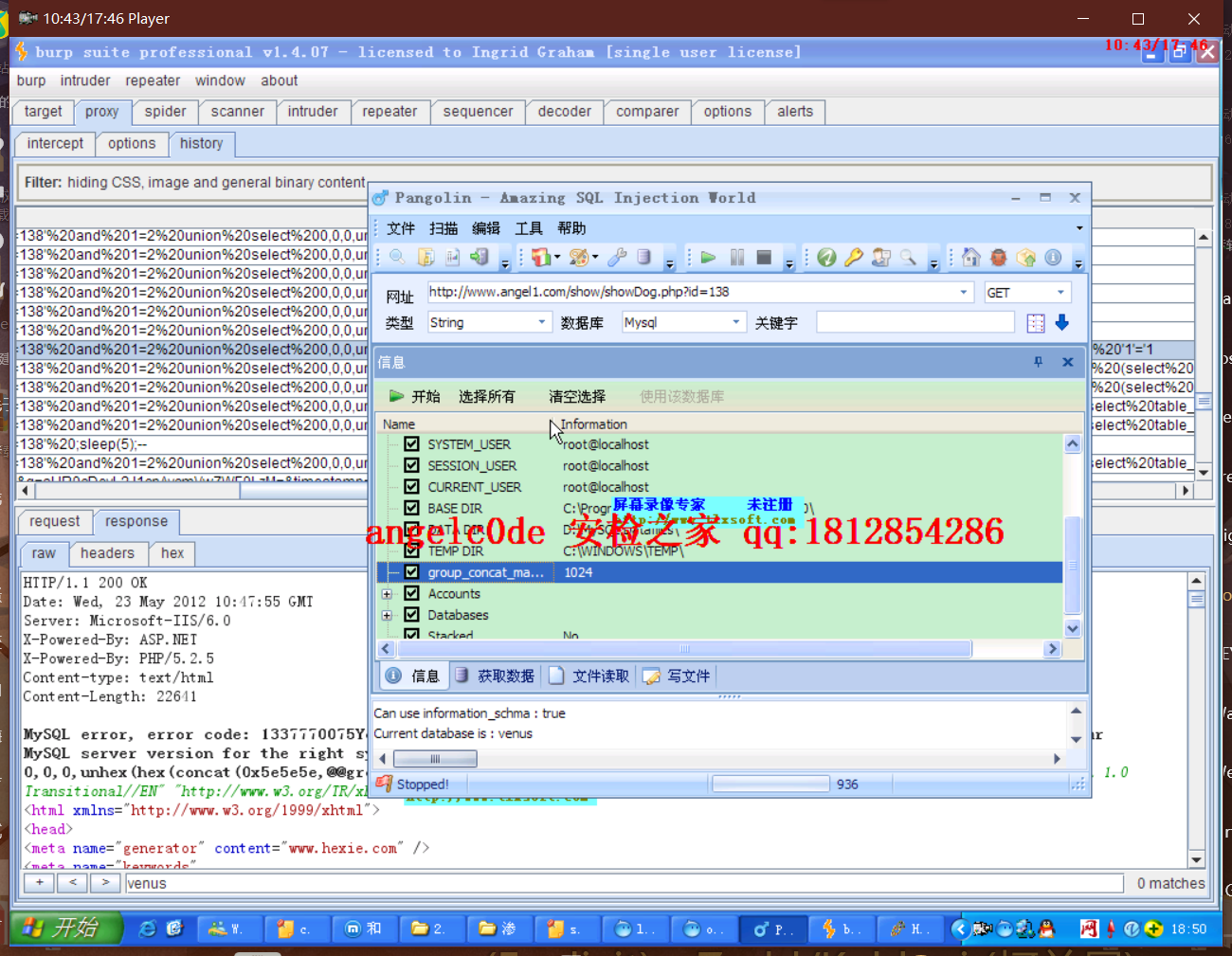
Task: Open the 工具 menu in Pangolin
Action: point(529,228)
